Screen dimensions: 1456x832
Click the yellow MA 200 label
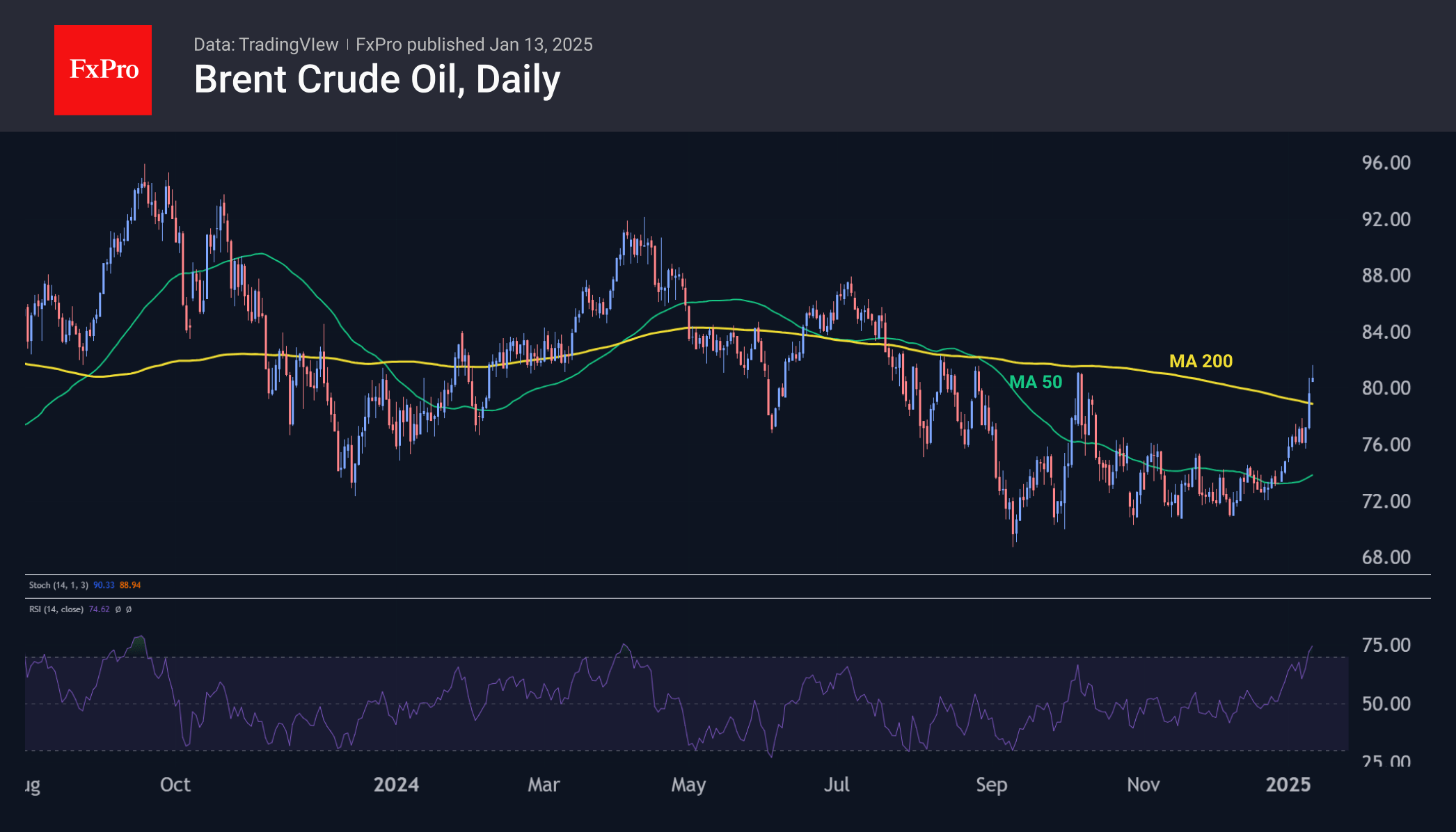(1201, 361)
